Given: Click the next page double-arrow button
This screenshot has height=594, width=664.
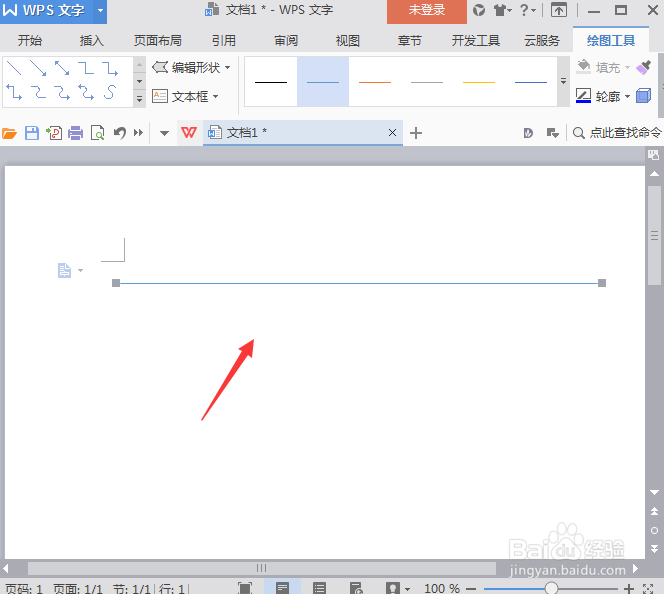Looking at the screenshot, I should coord(654,549).
